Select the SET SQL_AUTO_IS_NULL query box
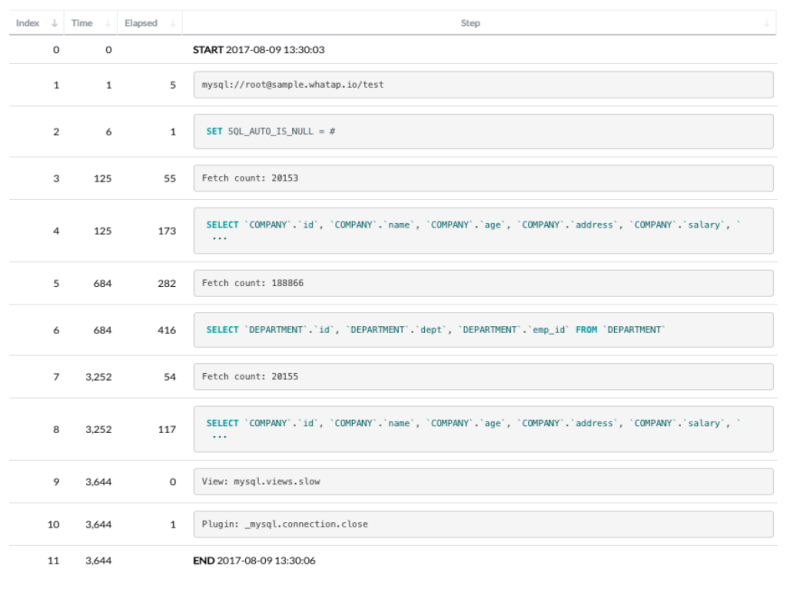This screenshot has height=596, width=800. pyautogui.click(x=483, y=131)
